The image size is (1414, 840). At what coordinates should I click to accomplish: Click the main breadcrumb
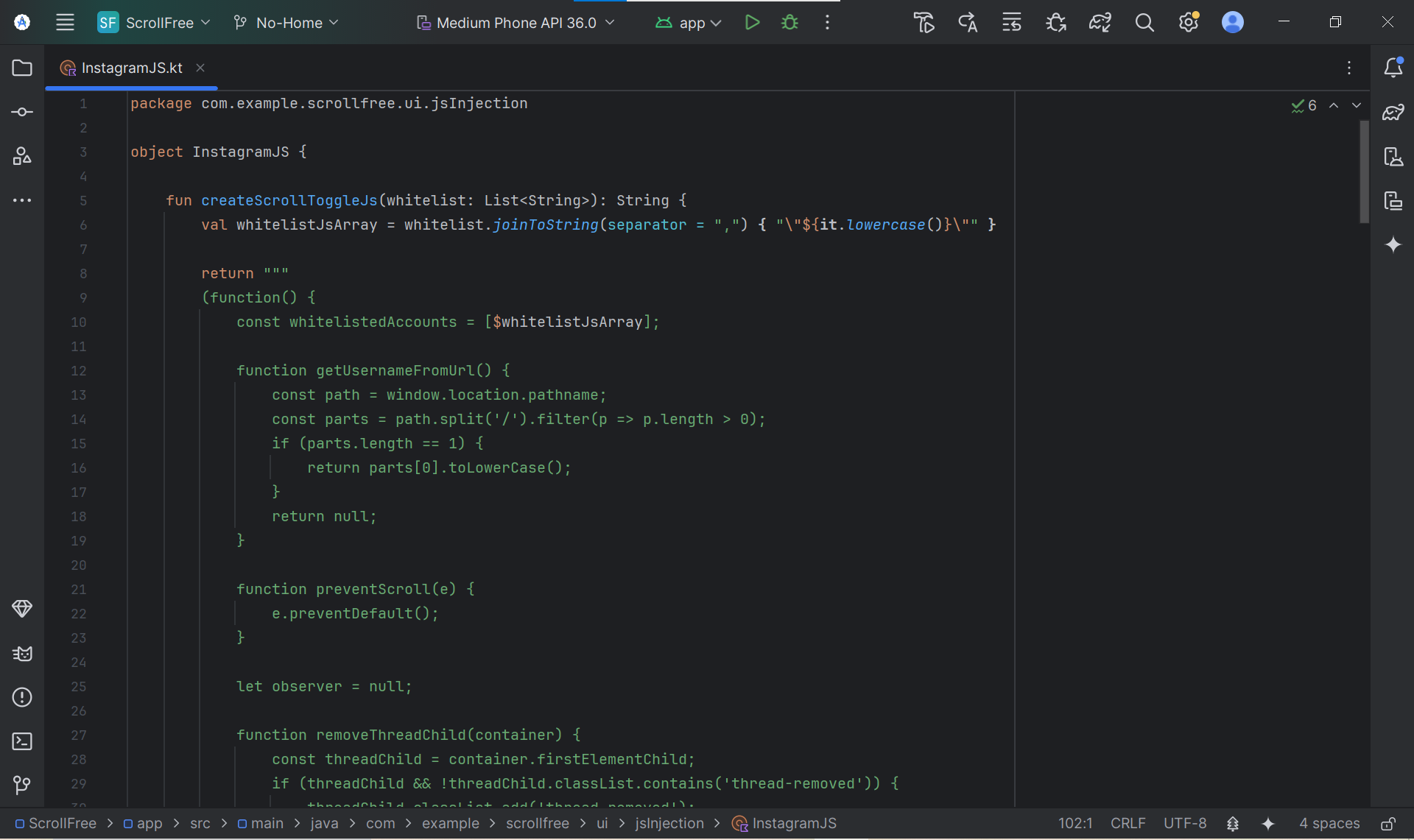click(x=261, y=823)
